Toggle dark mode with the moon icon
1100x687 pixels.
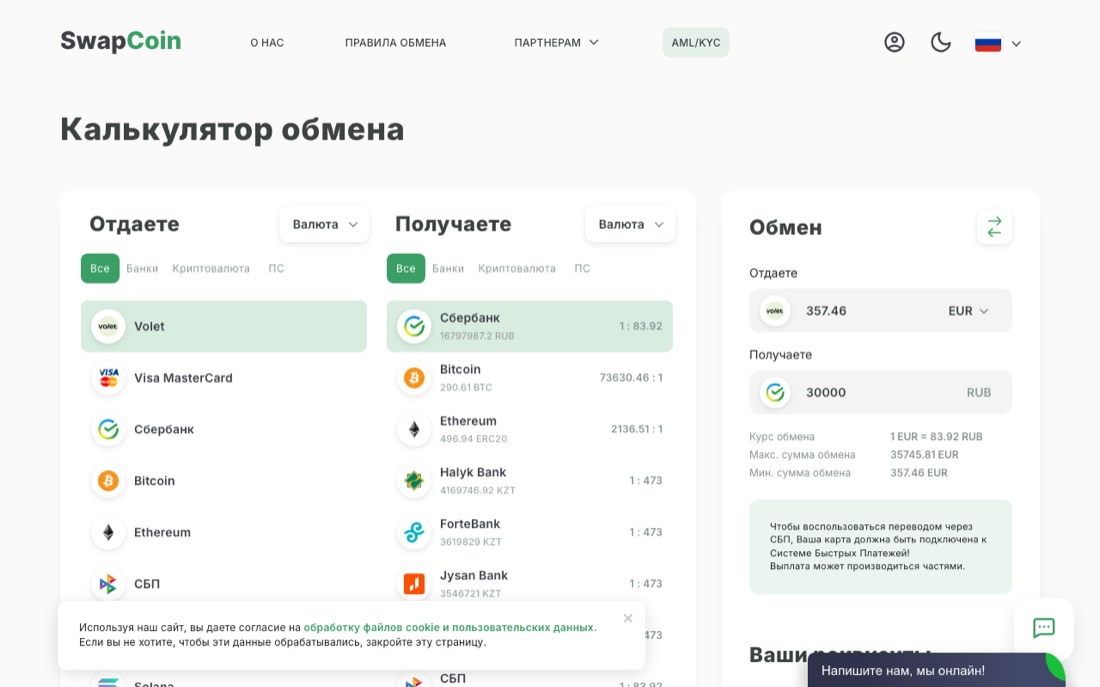(941, 42)
